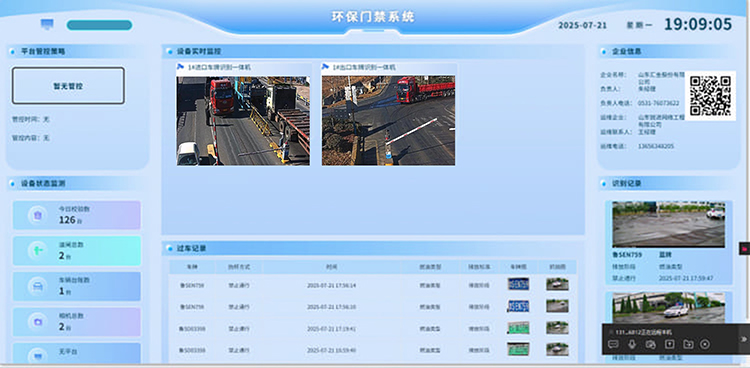
Task: Click timestamp 2025-07-21 17:59:47 in recognition record
Action: pyautogui.click(x=686, y=278)
